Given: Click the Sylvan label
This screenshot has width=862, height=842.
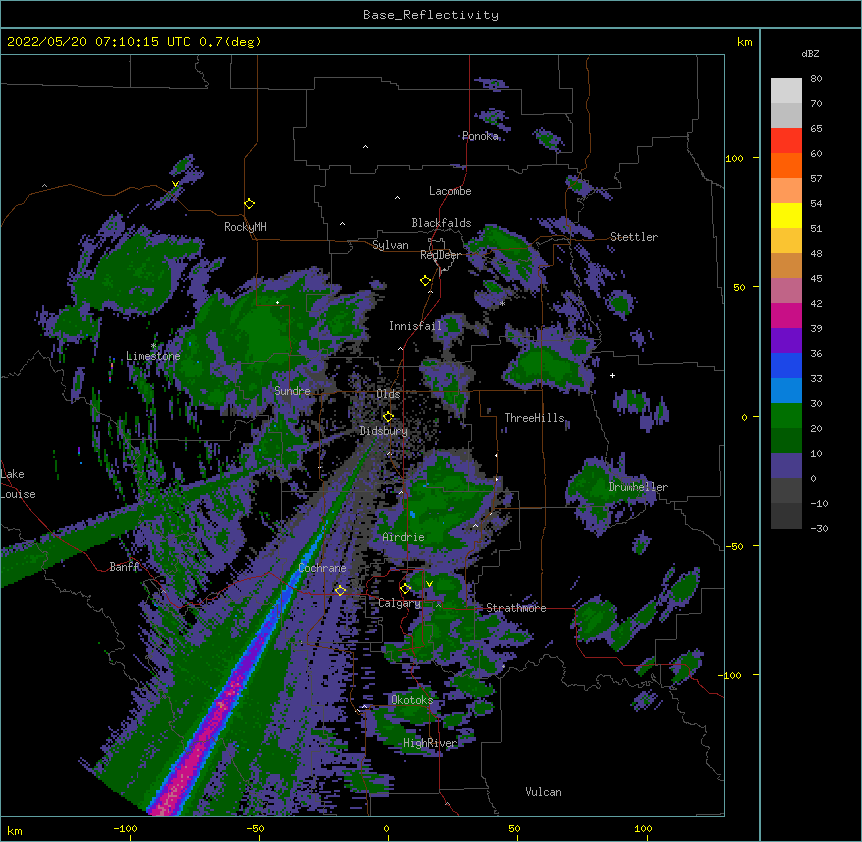Looking at the screenshot, I should tap(390, 245).
